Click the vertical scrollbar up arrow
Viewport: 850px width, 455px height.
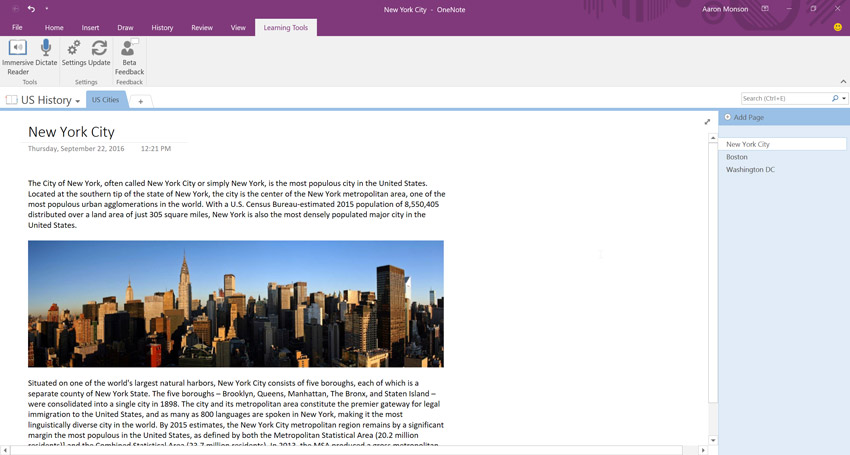point(713,138)
